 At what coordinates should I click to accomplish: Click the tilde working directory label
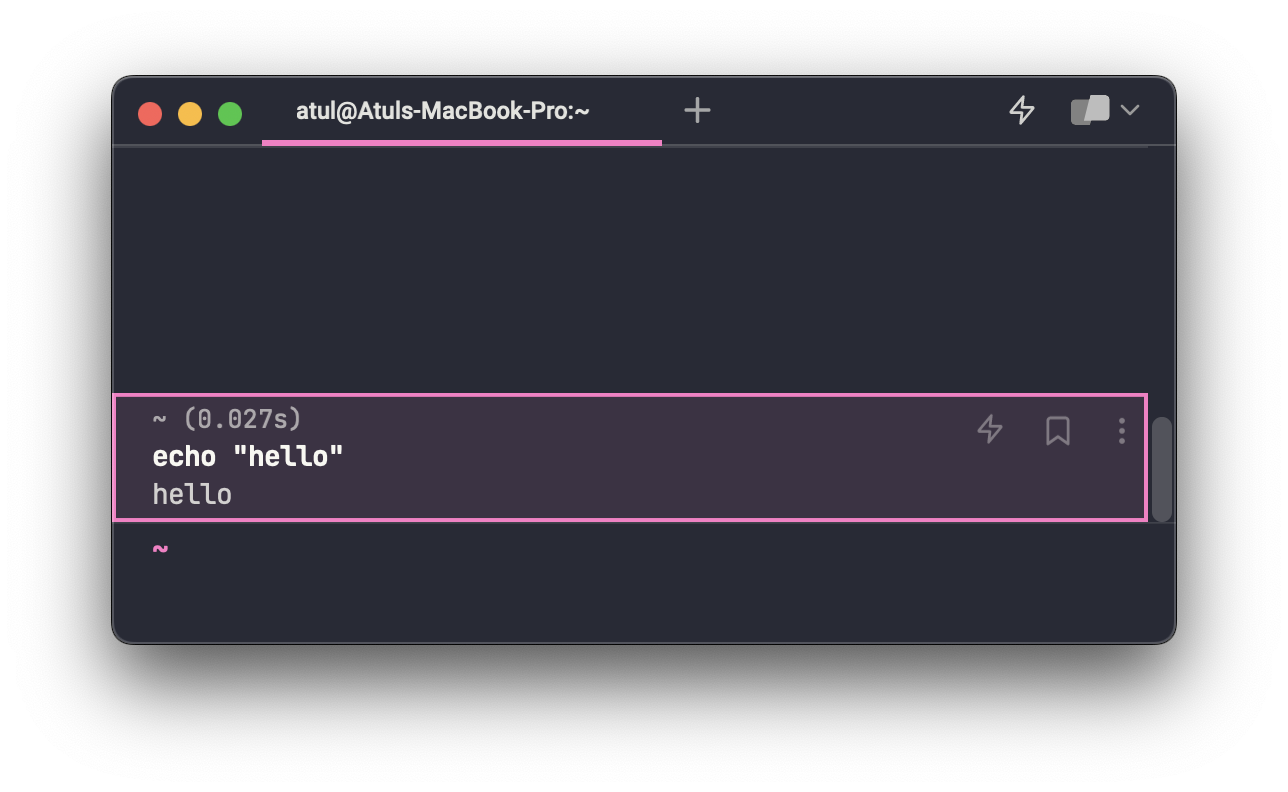click(158, 419)
